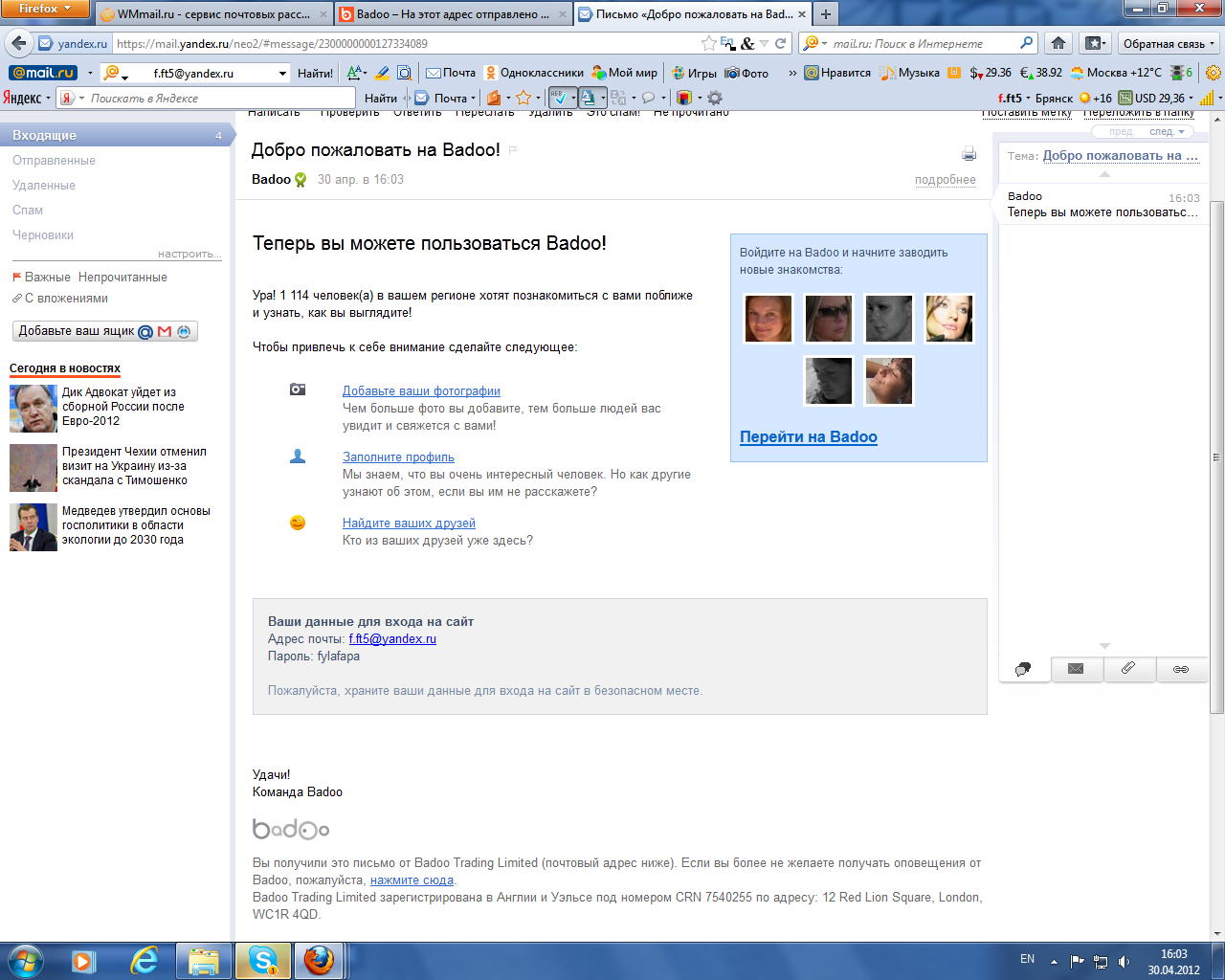Open the Яндекс logo dropdown menu
1225x980 pixels.
[x=27, y=98]
